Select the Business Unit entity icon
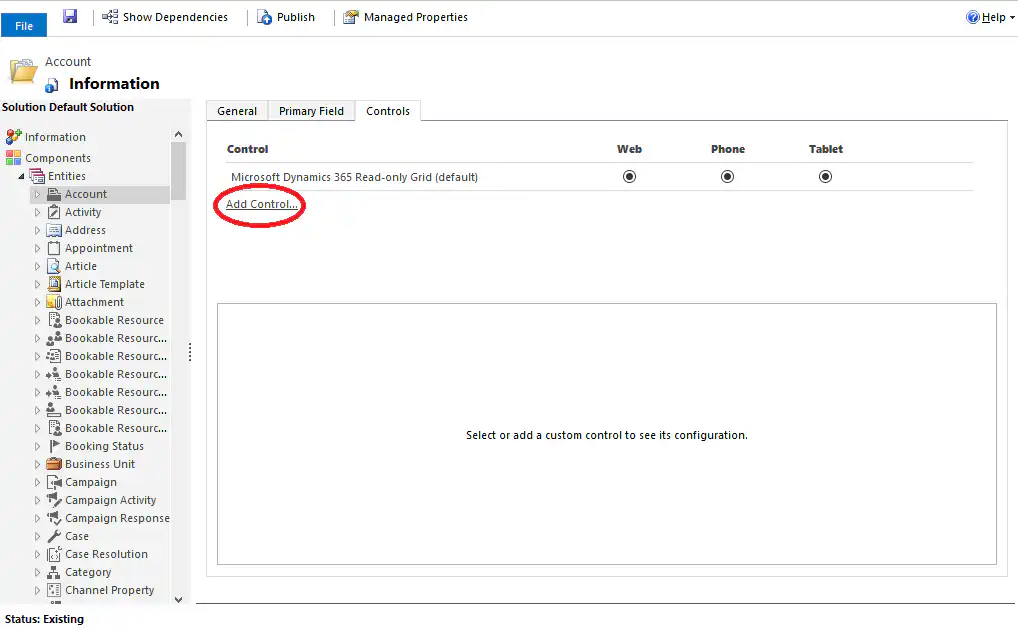Screen dimensions: 1018x629 52,463
